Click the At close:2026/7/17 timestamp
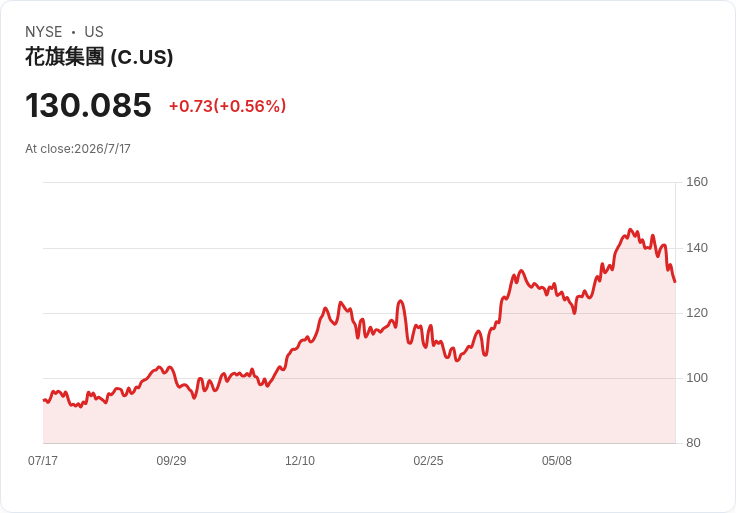The height and width of the screenshot is (513, 736). pyautogui.click(x=78, y=149)
